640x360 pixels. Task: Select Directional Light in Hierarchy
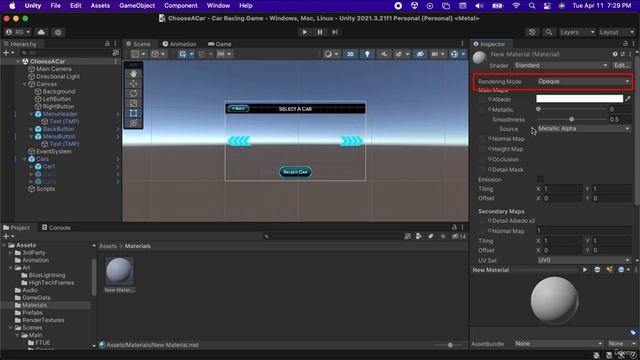[58, 76]
